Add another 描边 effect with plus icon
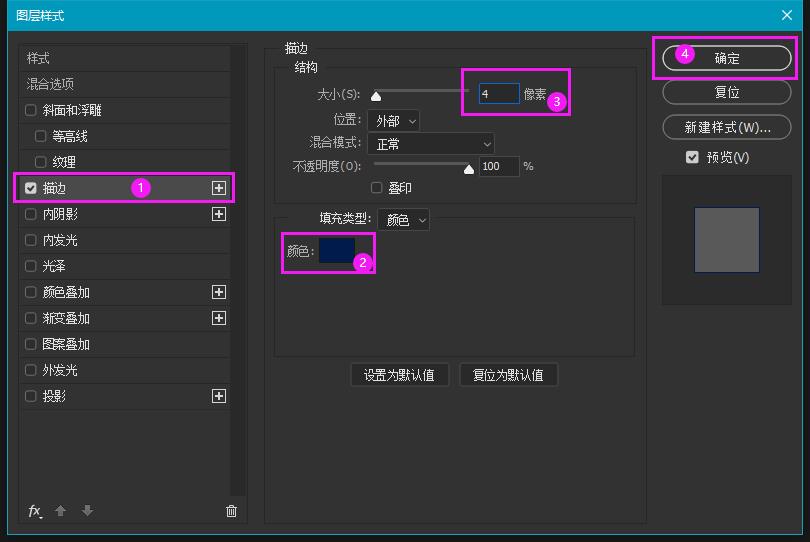This screenshot has width=810, height=542. click(x=219, y=188)
